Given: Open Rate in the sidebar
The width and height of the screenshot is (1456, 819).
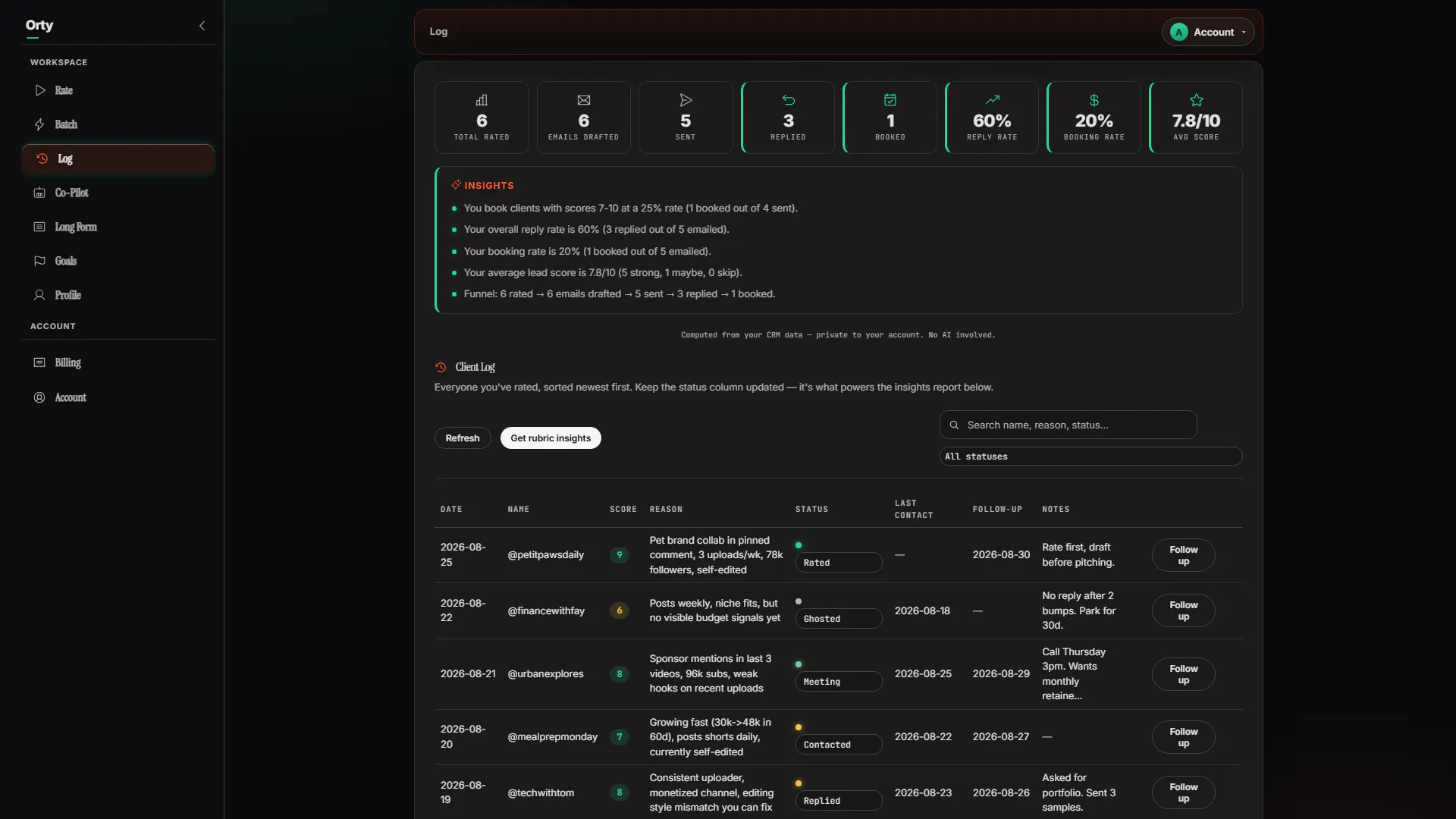Looking at the screenshot, I should [x=118, y=90].
